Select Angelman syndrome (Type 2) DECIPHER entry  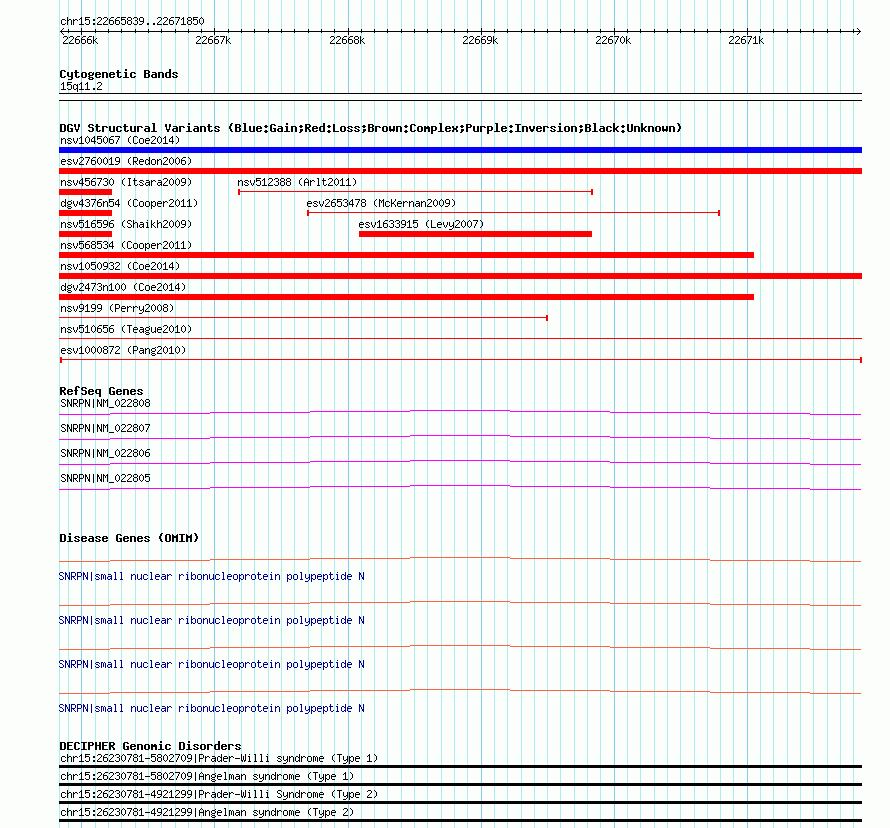[x=207, y=813]
